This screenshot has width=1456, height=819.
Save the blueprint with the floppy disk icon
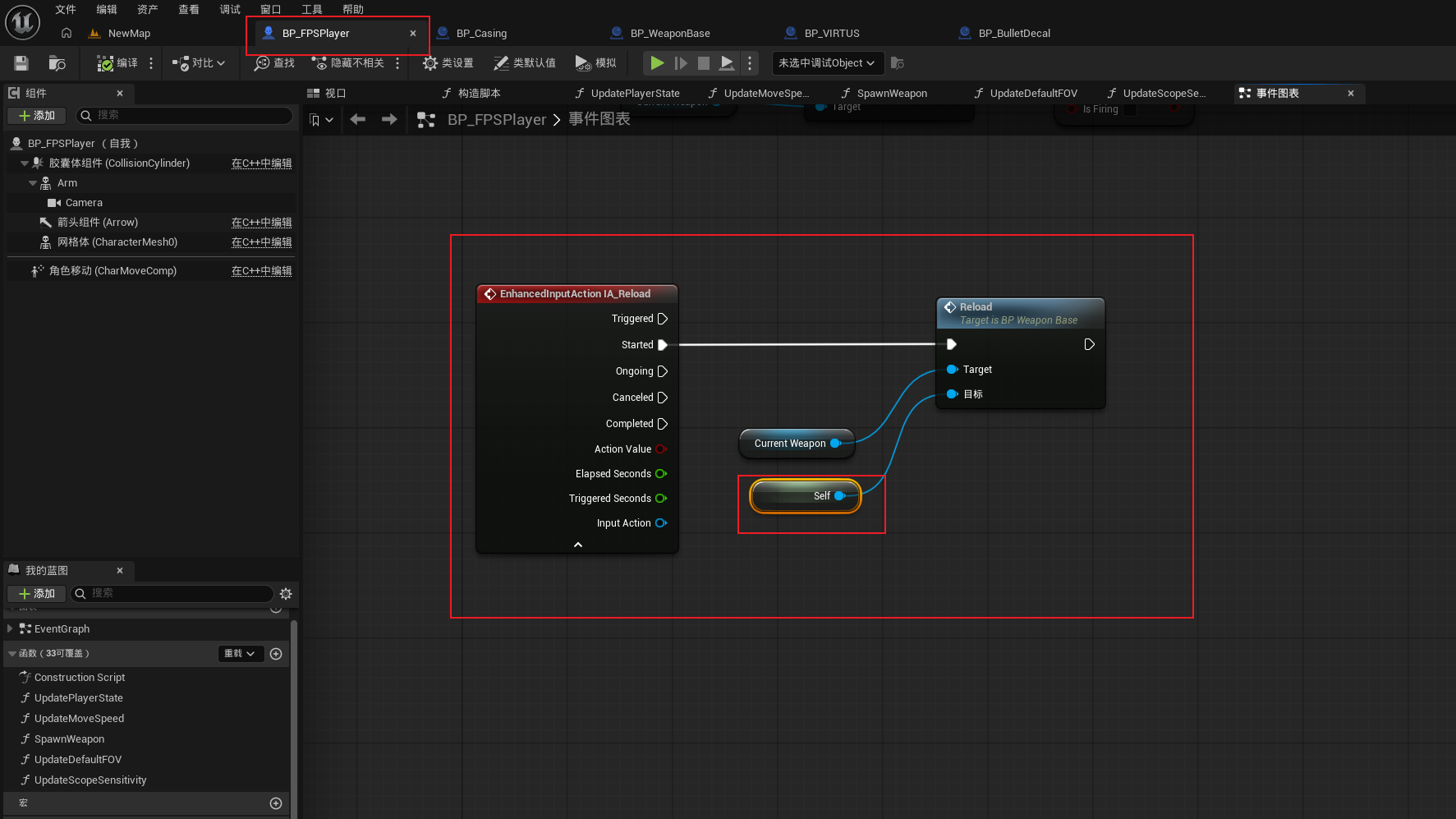pyautogui.click(x=21, y=63)
